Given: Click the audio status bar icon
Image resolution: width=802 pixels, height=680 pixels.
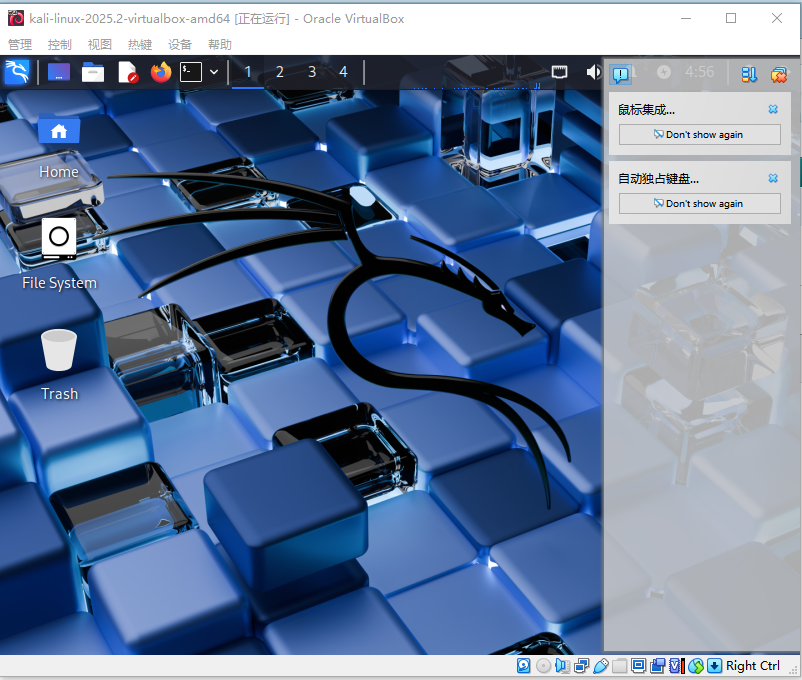Looking at the screenshot, I should pos(562,666).
